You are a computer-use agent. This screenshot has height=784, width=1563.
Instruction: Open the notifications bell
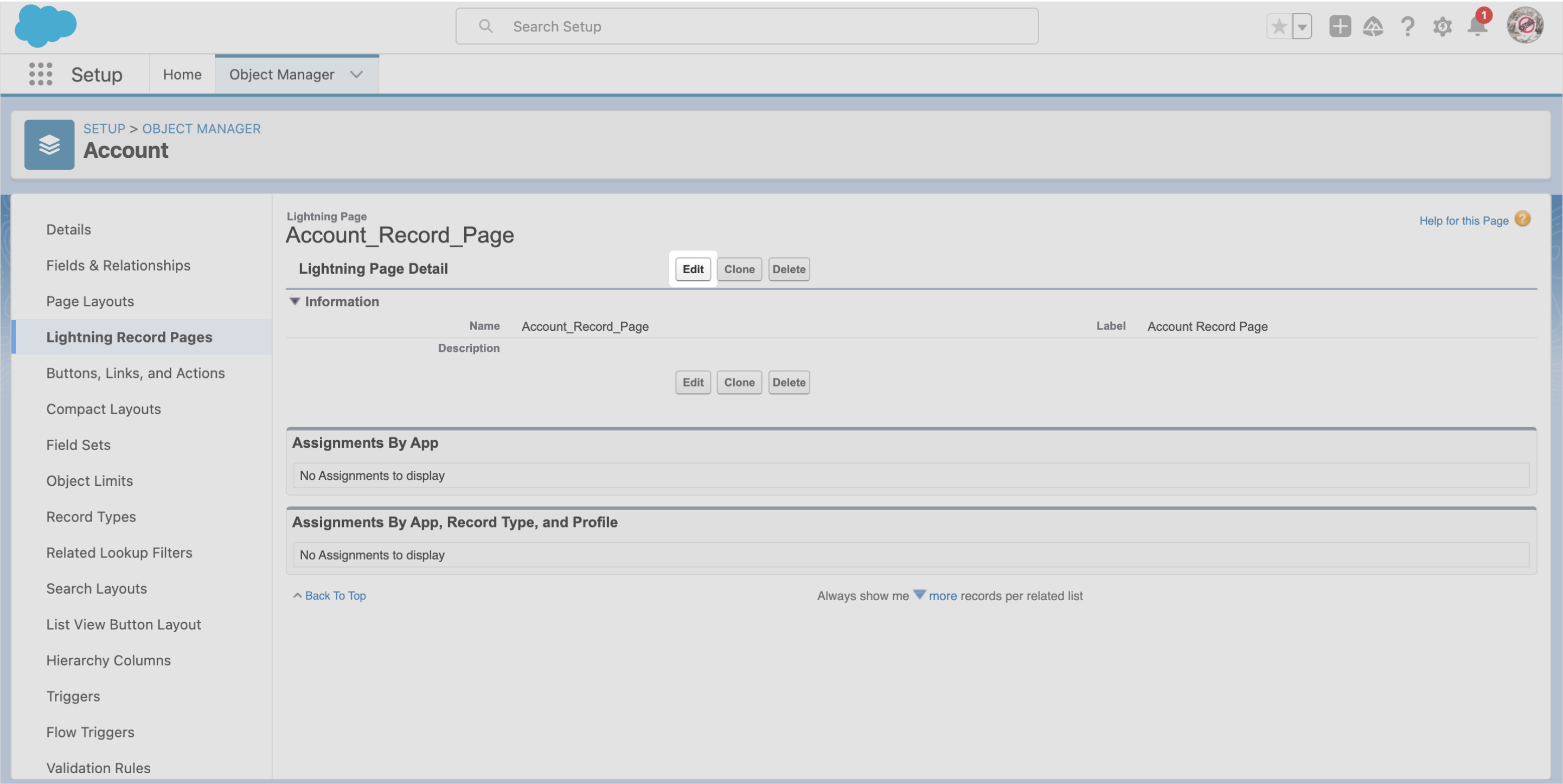(x=1477, y=25)
